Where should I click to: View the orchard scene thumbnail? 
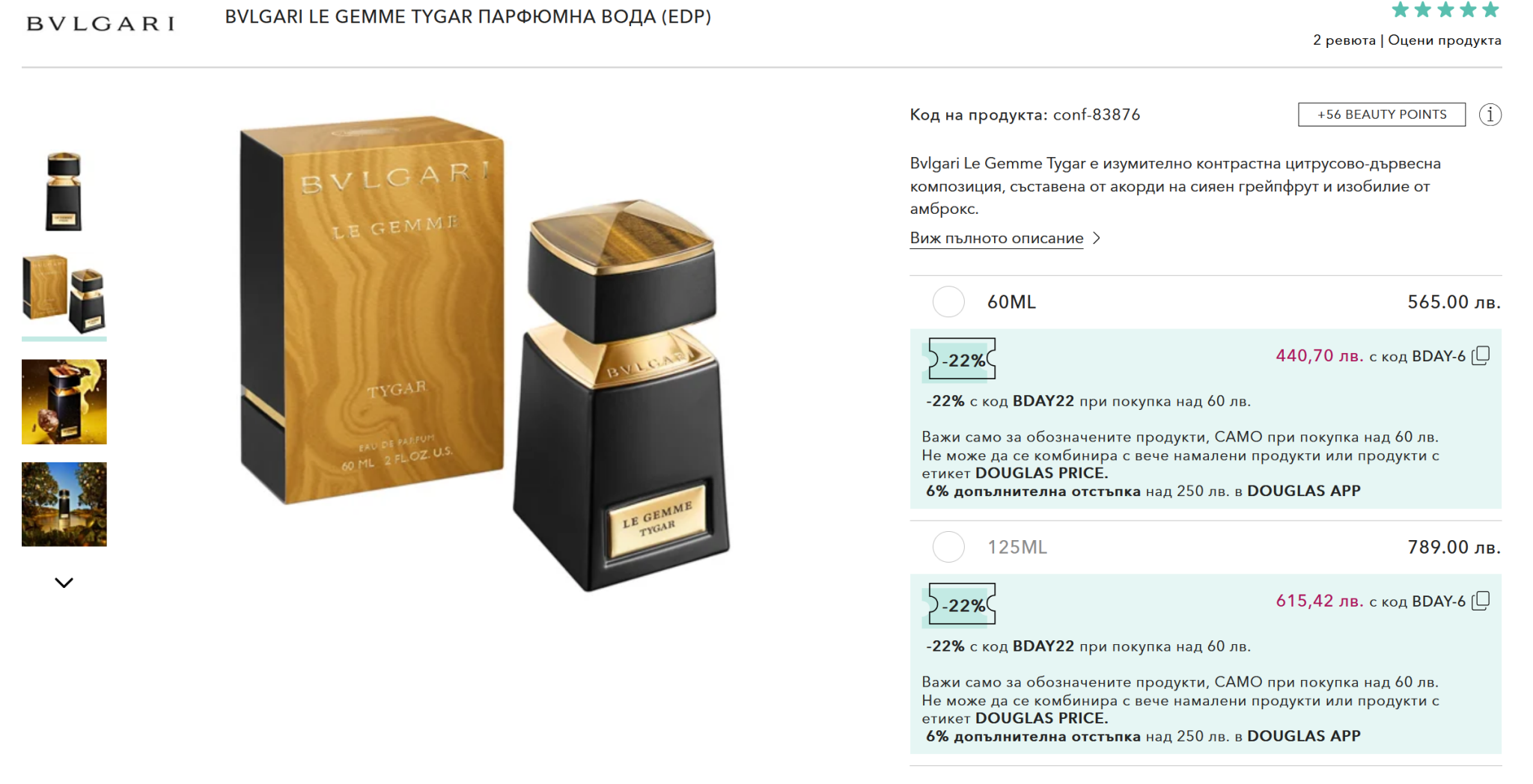pyautogui.click(x=64, y=504)
